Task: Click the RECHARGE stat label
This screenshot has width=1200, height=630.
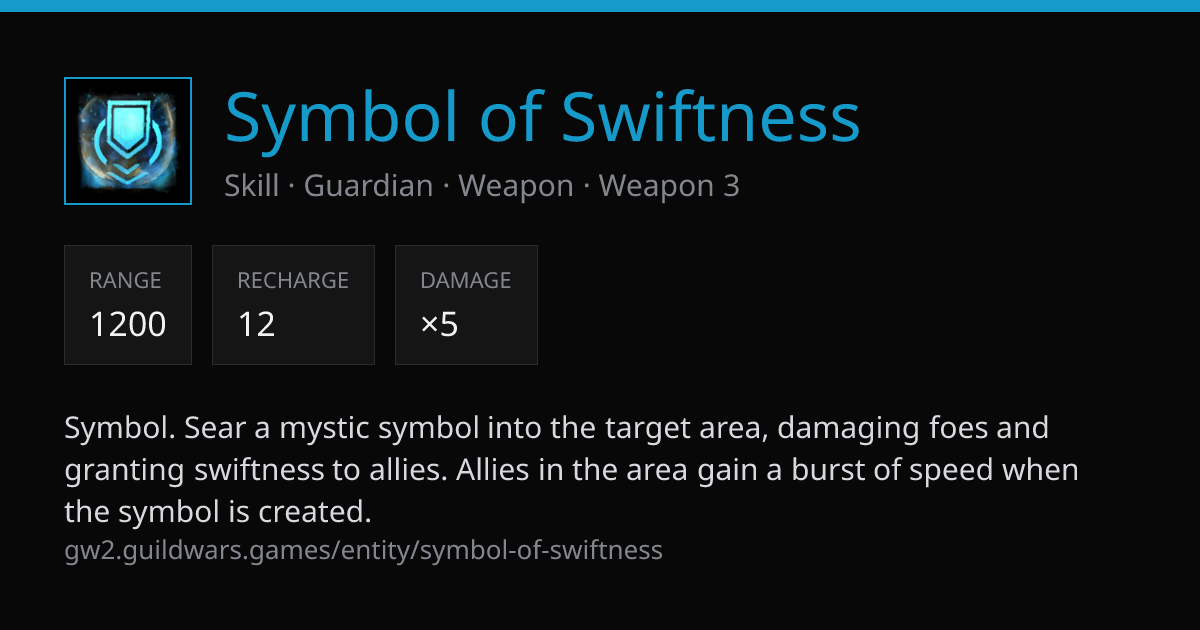Action: coord(293,281)
